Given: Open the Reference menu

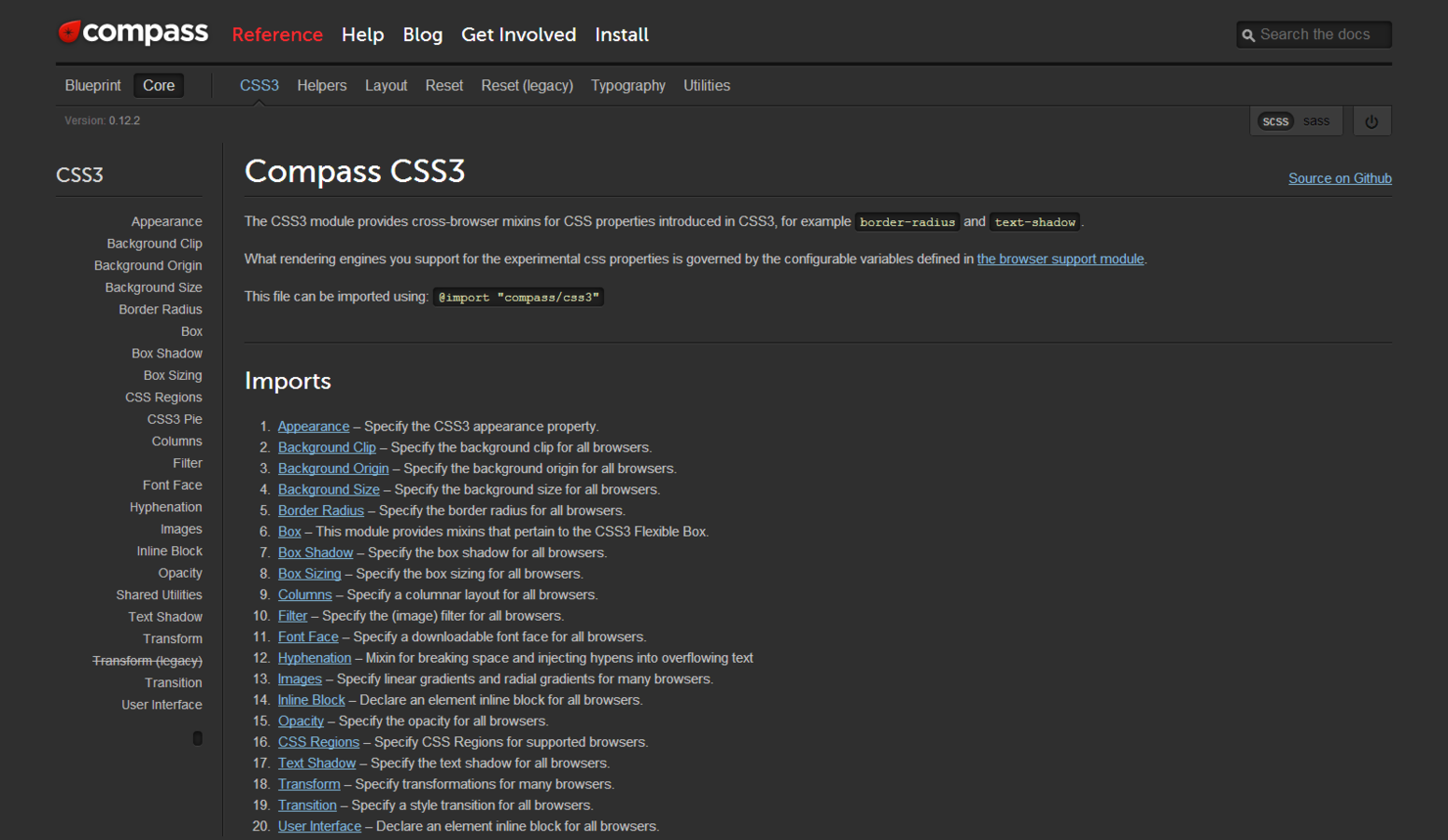Looking at the screenshot, I should pyautogui.click(x=277, y=35).
